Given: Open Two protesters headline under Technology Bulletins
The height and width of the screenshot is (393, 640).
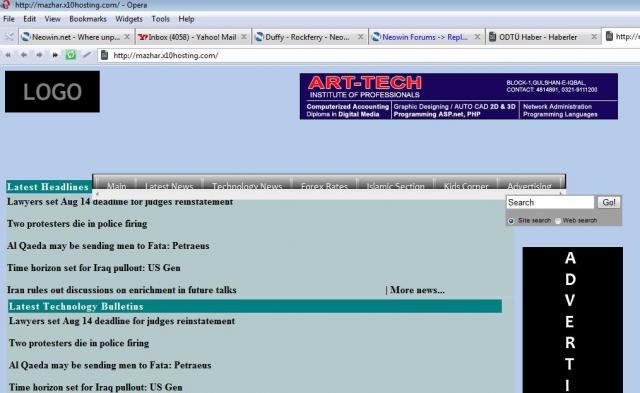Looking at the screenshot, I should (x=79, y=343).
